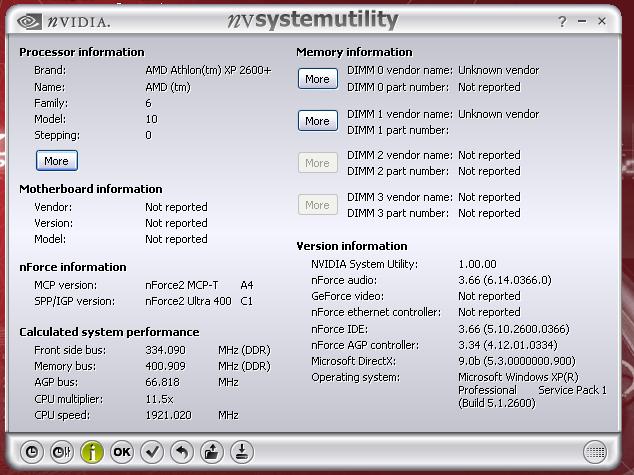Minimize the nvsystemutility window
Screen dimensions: 634x475
tap(582, 21)
